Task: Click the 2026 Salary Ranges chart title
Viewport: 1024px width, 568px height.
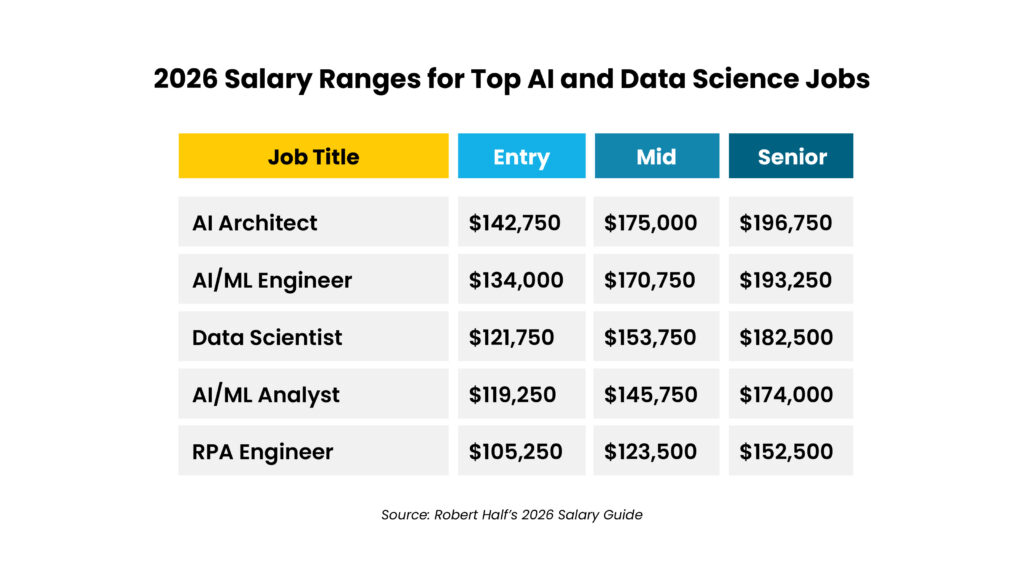Action: (x=512, y=79)
